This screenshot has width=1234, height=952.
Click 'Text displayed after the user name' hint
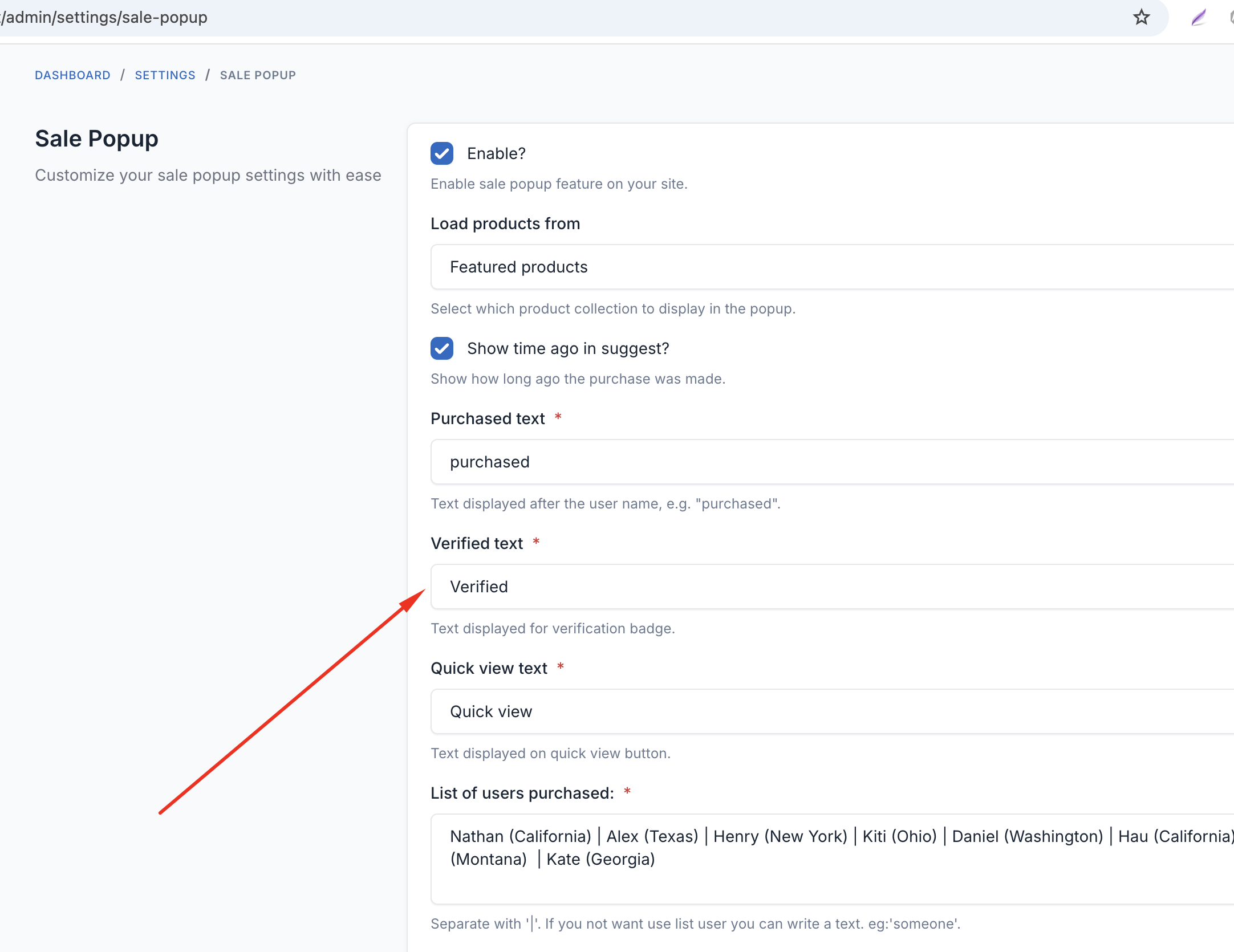[x=605, y=503]
